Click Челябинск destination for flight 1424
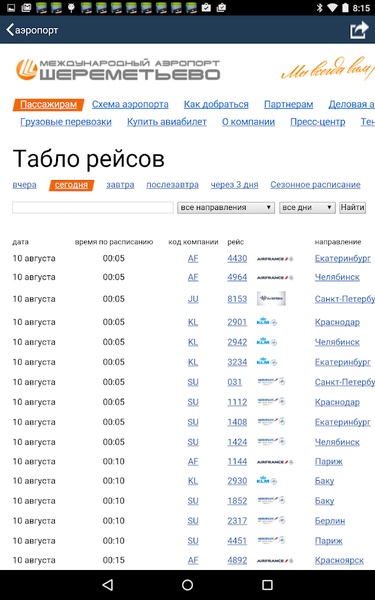 [337, 442]
